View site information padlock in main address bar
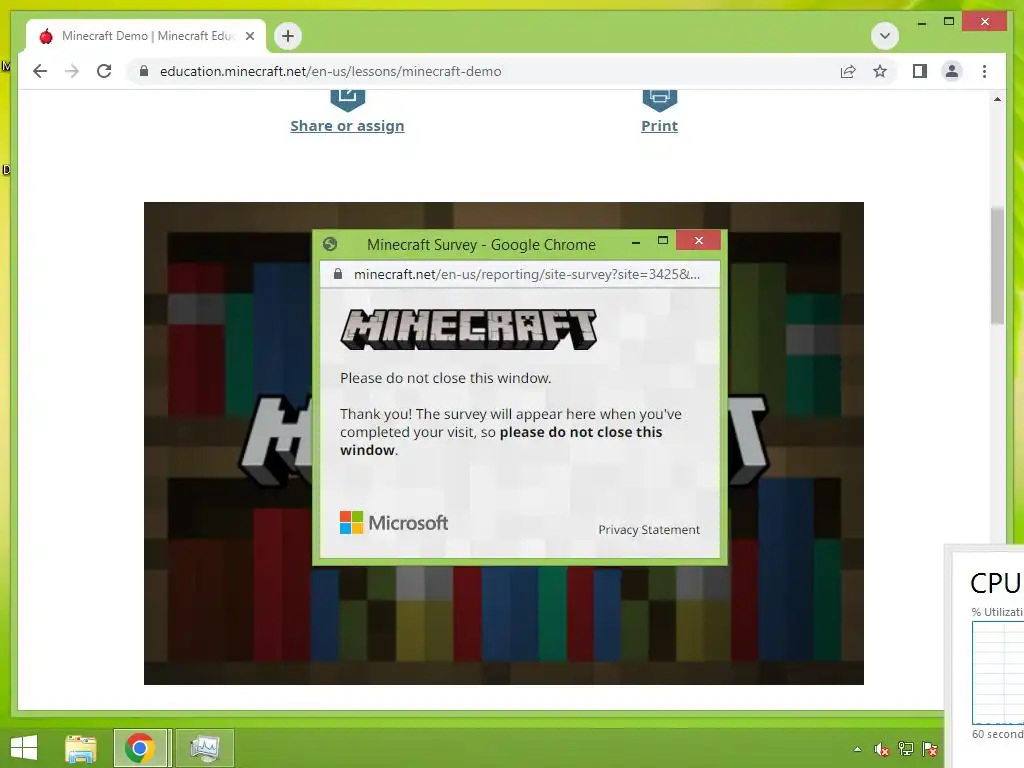Screen dimensions: 1024x768 coord(144,71)
